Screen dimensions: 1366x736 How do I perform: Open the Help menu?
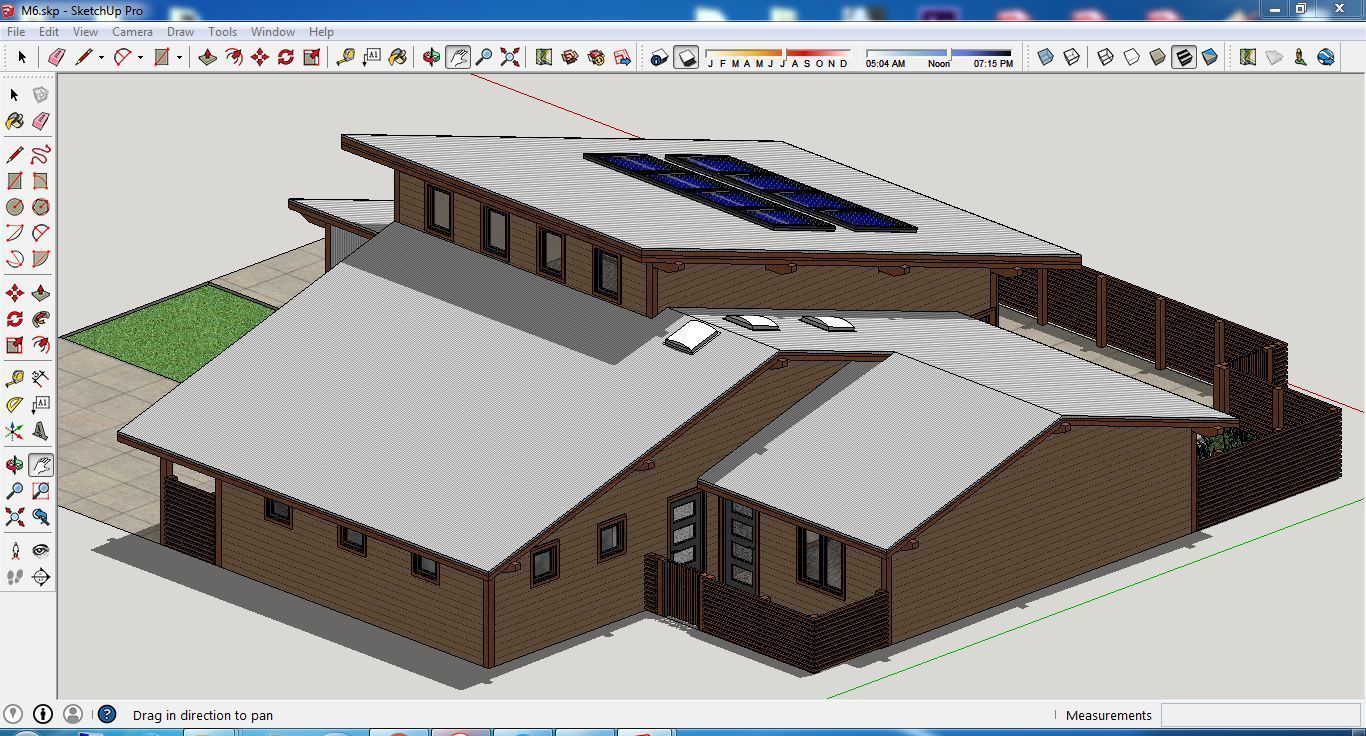[x=321, y=32]
